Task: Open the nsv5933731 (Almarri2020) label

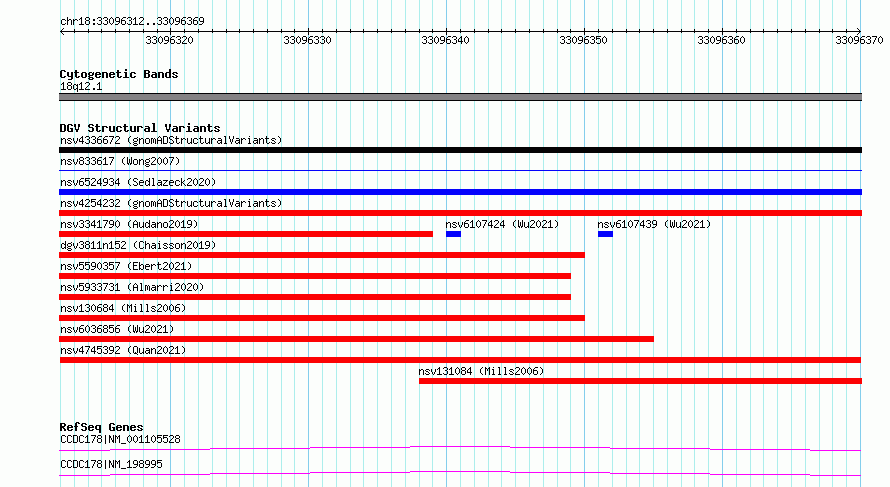Action: (x=132, y=287)
